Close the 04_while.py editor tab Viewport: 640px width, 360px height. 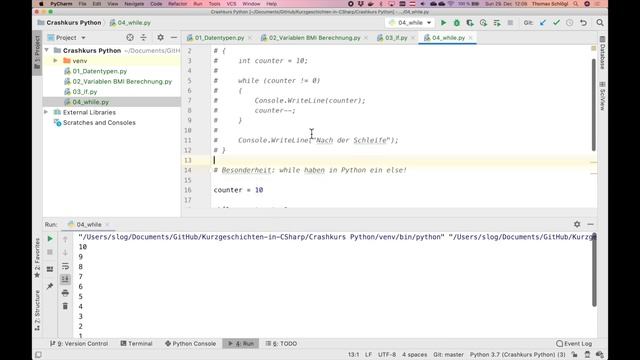pyautogui.click(x=470, y=38)
